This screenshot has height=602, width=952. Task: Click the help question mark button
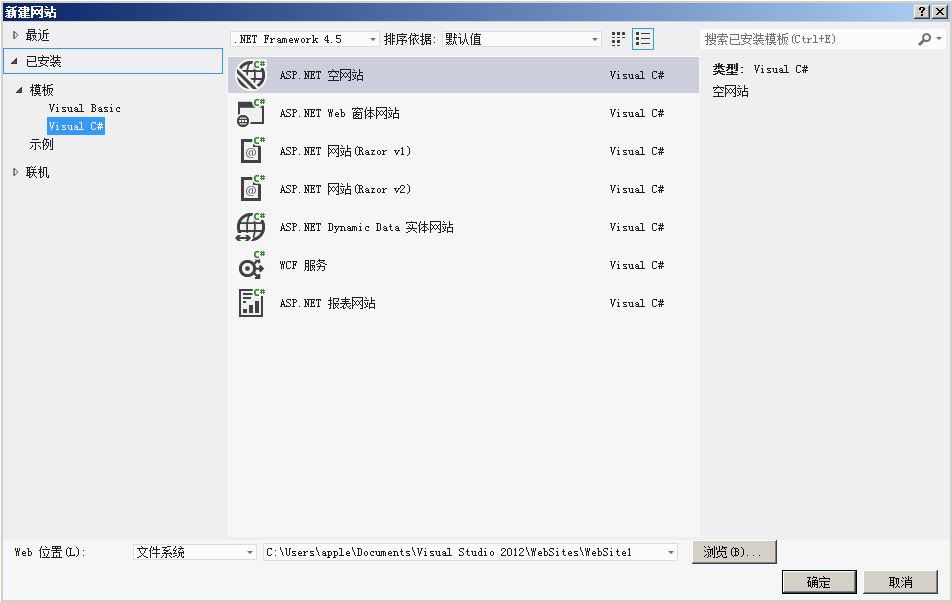pyautogui.click(x=922, y=12)
